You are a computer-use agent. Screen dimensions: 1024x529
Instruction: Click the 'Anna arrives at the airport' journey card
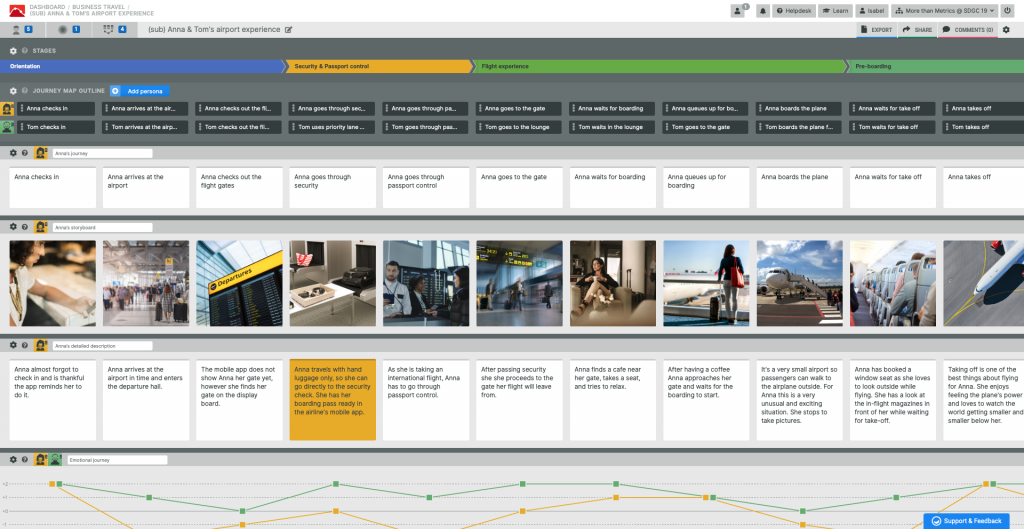[146, 187]
